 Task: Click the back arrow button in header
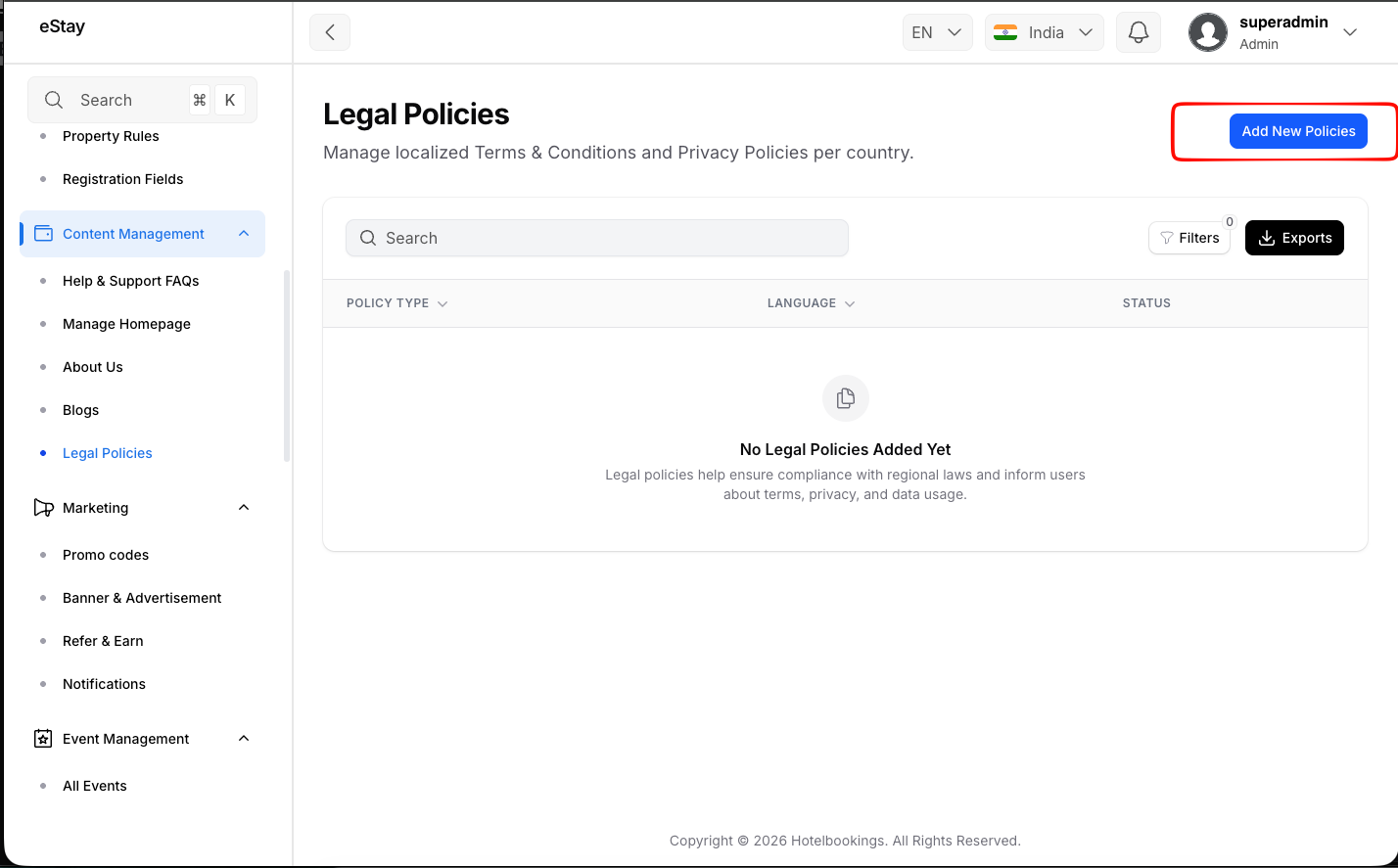point(330,32)
